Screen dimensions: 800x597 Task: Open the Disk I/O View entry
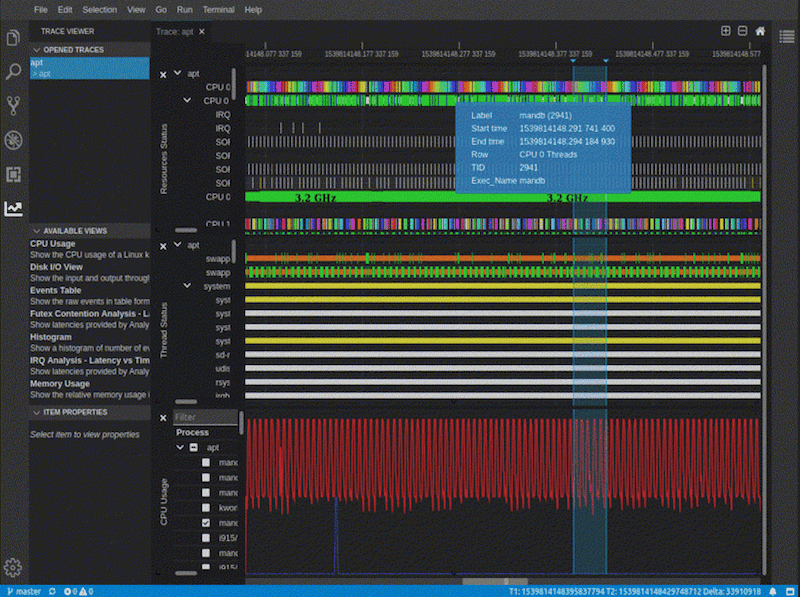89,272
